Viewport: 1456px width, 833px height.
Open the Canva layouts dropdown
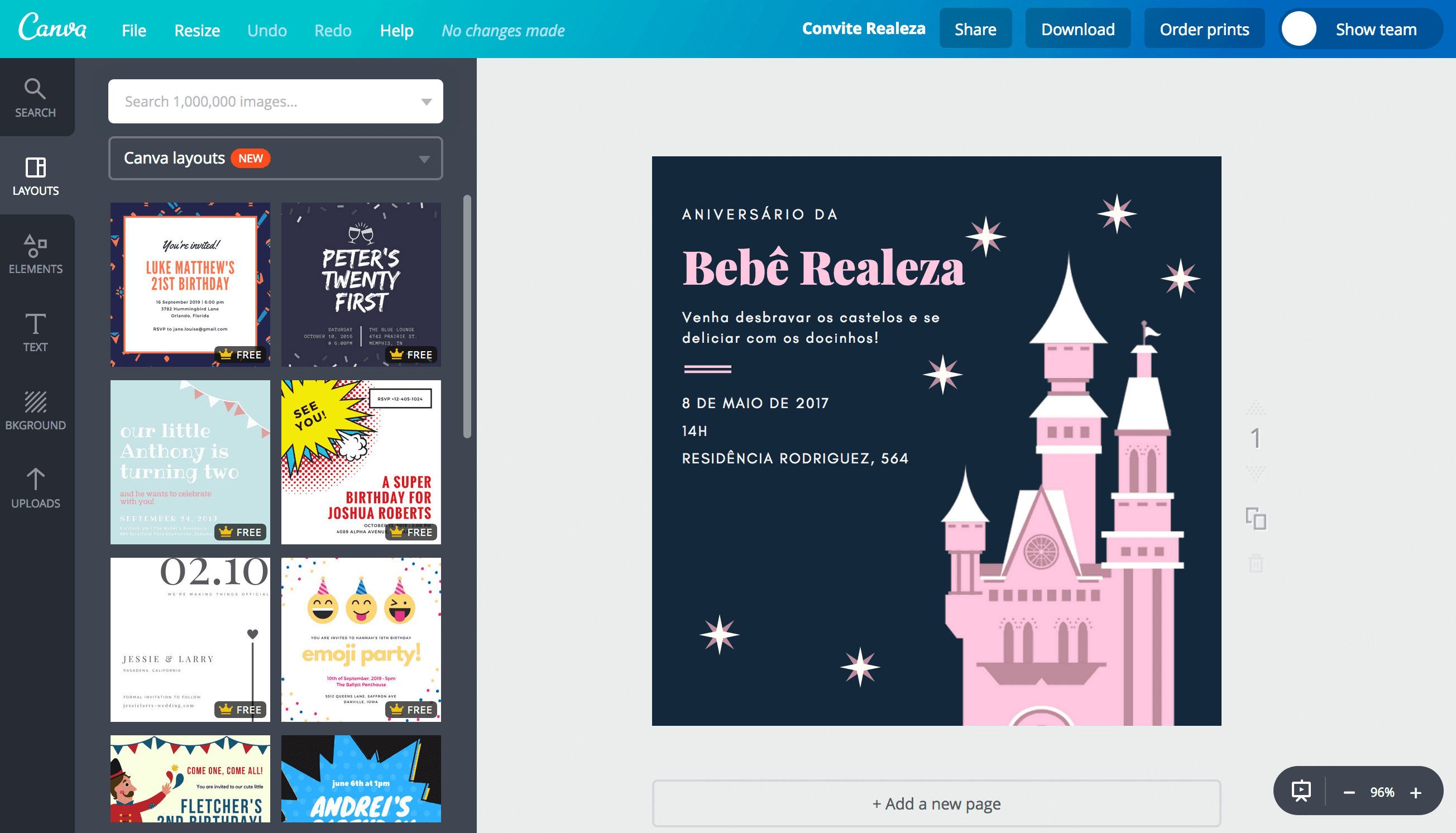pos(276,159)
